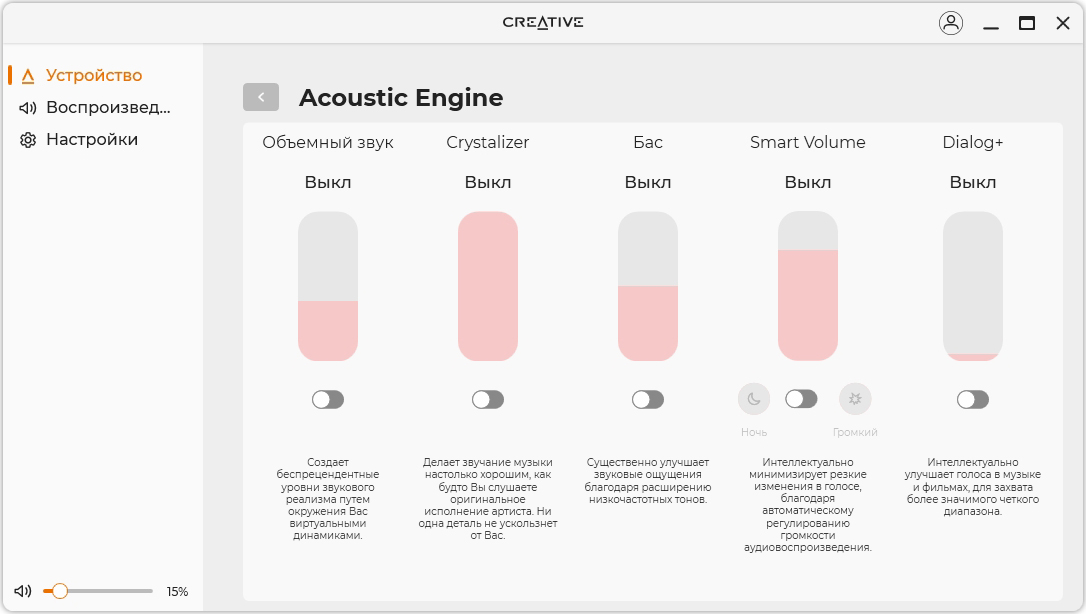Screen dimensions: 1086x614
Task: Switch on the Smart Volume toggle
Action: pos(801,399)
